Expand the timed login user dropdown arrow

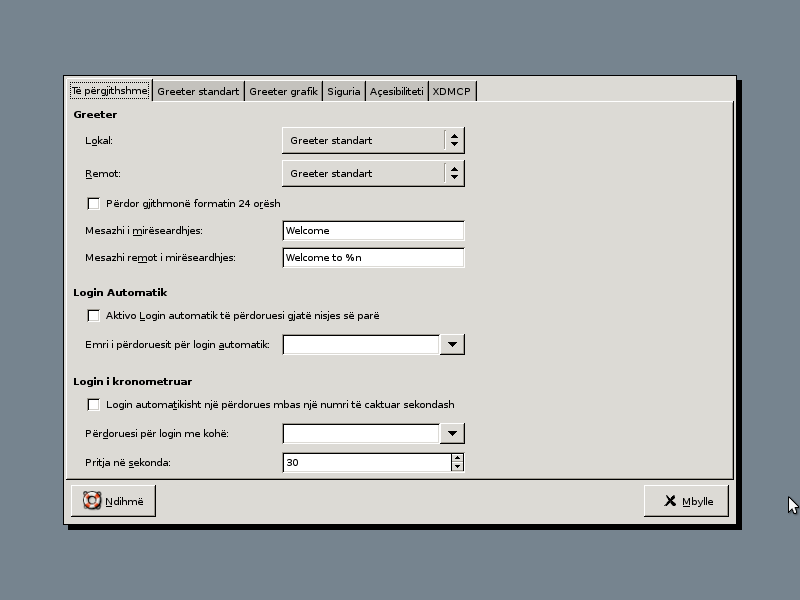452,433
